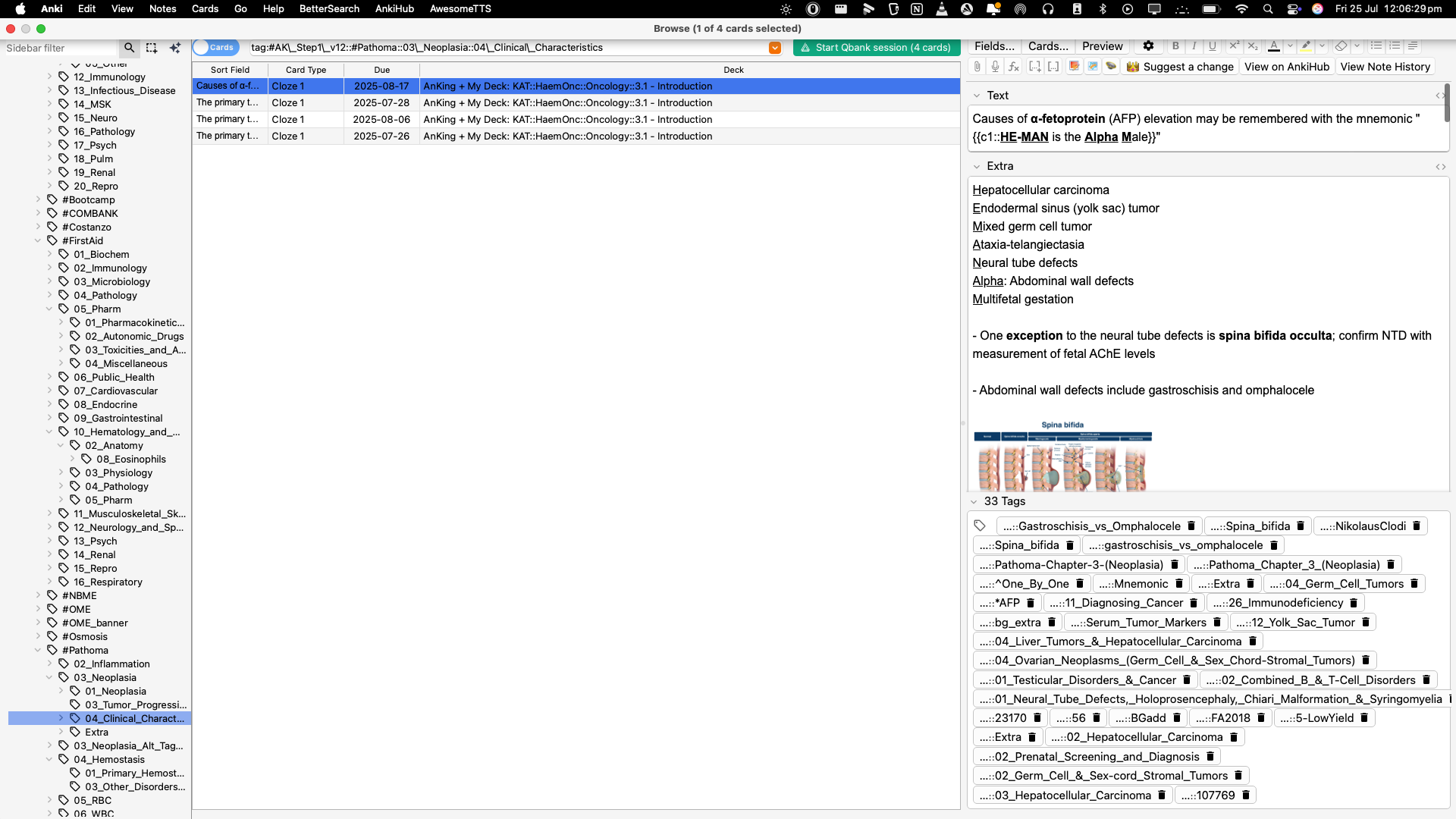Image resolution: width=1456 pixels, height=819 pixels.
Task: Collapse the 33 Tags section
Action: (974, 501)
